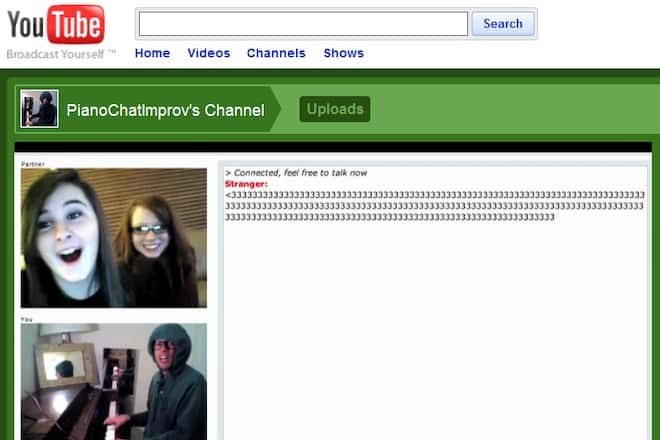Navigate to the Channels section
660x440 pixels.
pyautogui.click(x=276, y=53)
